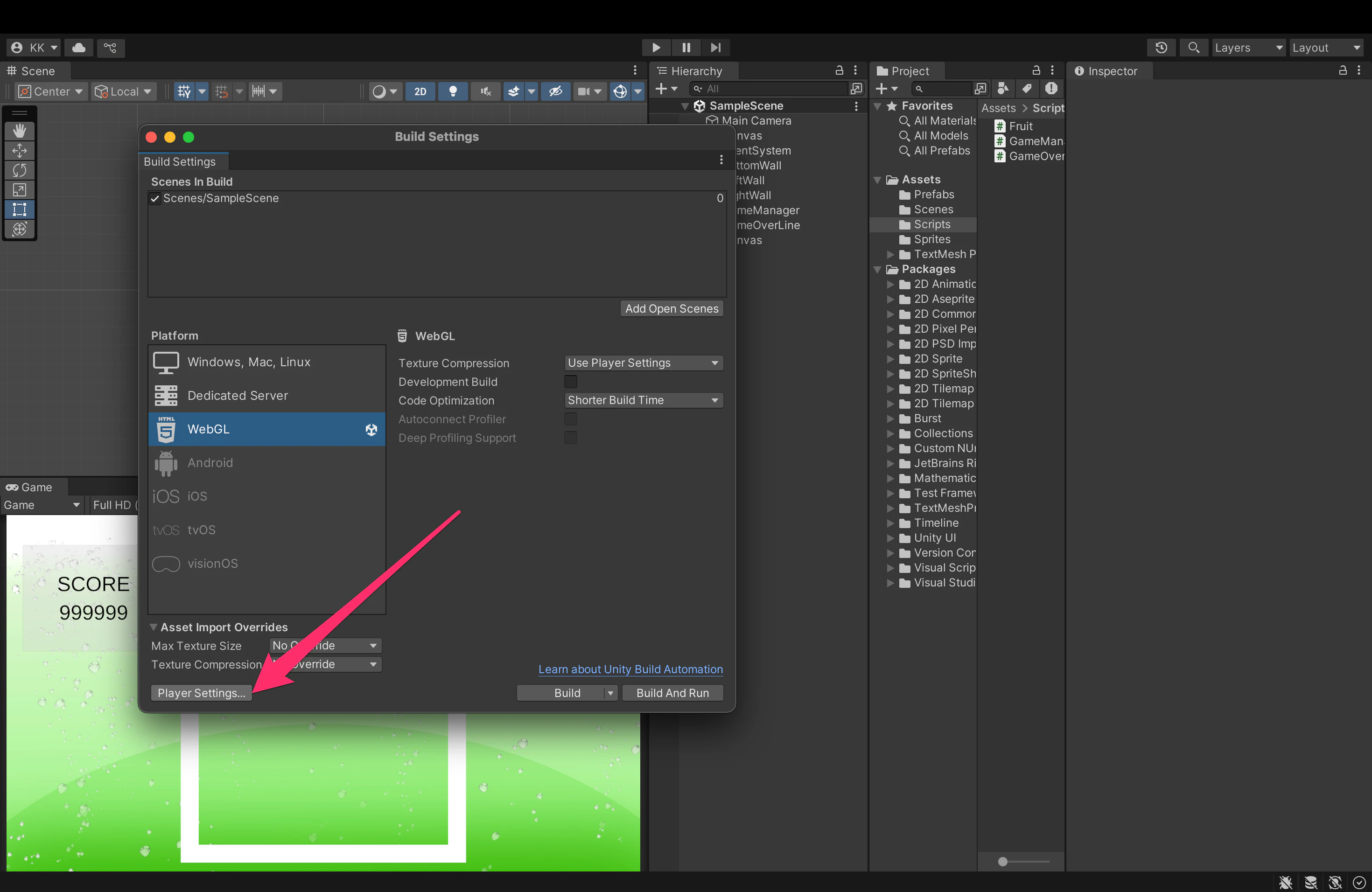This screenshot has height=892, width=1372.
Task: Click Build And Run button
Action: tap(673, 693)
